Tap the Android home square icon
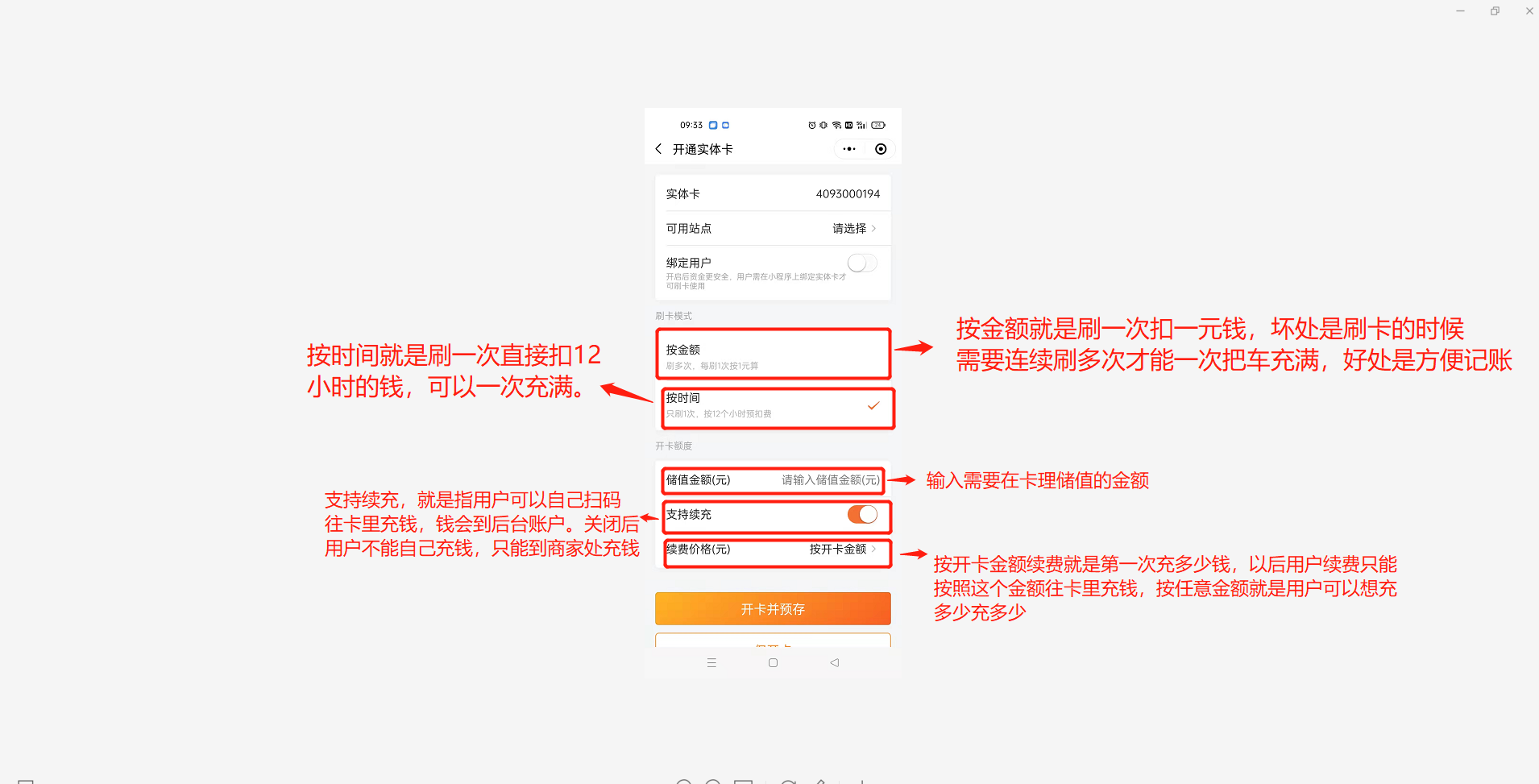1539x784 pixels. (773, 663)
